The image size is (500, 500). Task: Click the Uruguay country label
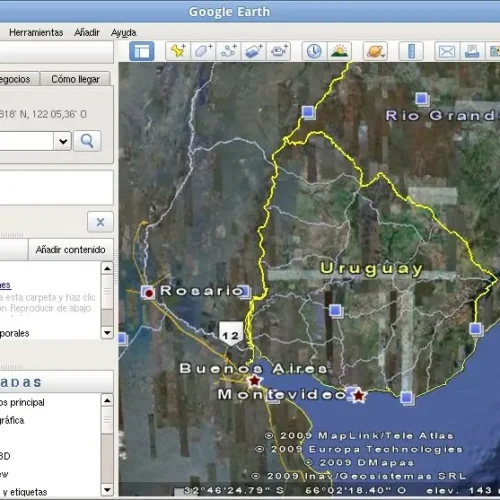(x=371, y=269)
